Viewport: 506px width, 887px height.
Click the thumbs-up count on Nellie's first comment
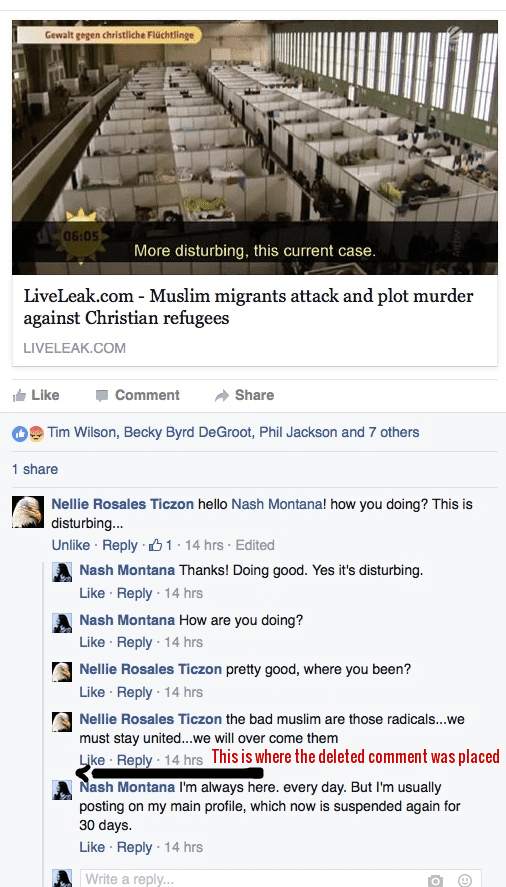[161, 545]
